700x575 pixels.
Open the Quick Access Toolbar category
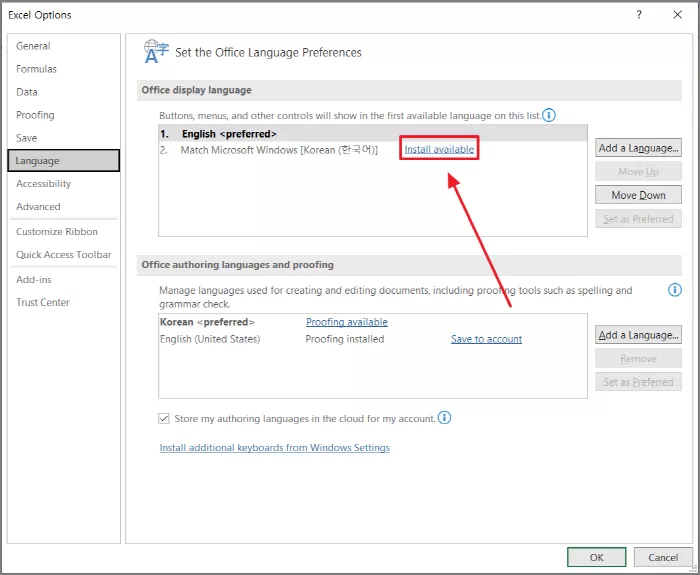point(63,254)
